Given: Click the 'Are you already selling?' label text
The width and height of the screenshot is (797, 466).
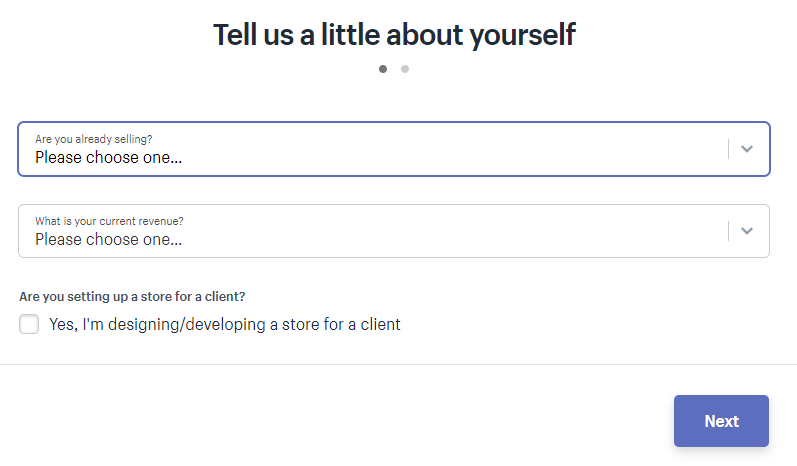Looking at the screenshot, I should point(94,139).
